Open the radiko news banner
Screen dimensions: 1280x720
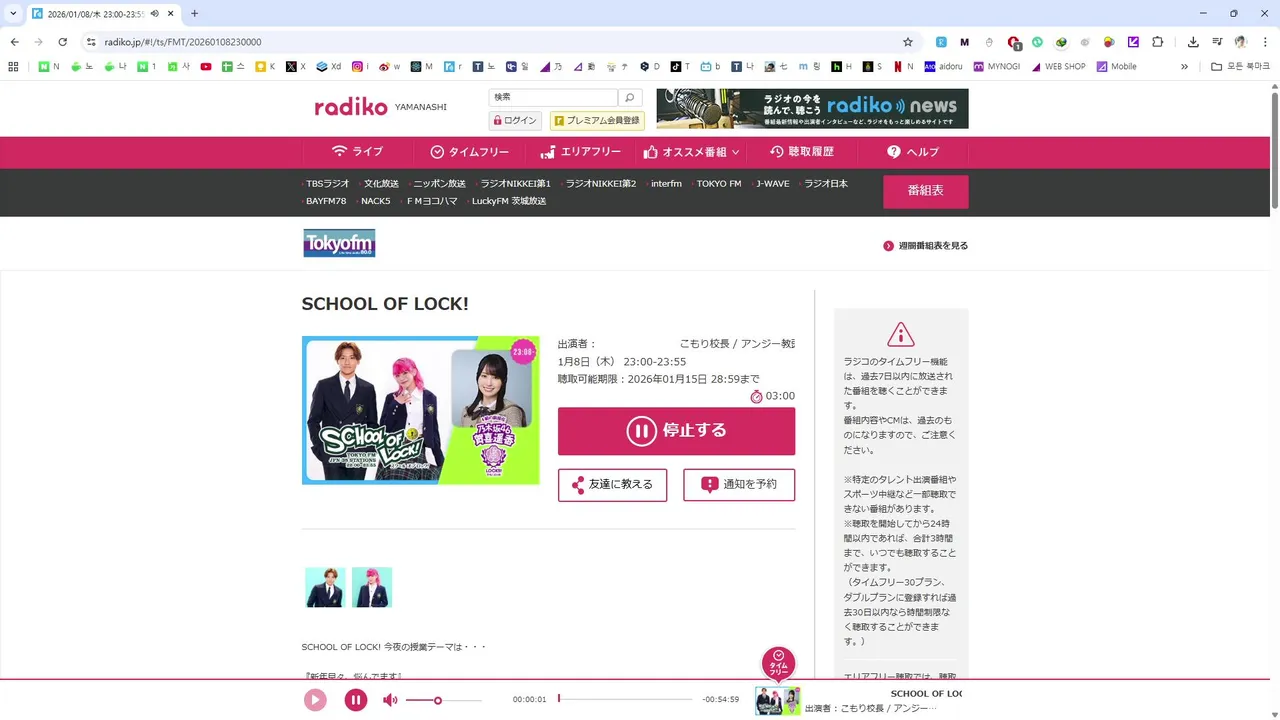tap(812, 109)
